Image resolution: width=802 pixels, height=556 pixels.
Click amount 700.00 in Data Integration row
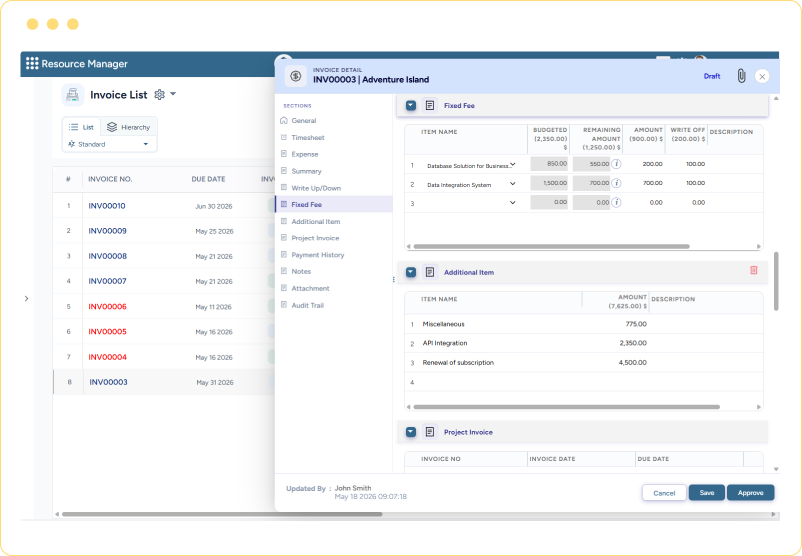(652, 183)
